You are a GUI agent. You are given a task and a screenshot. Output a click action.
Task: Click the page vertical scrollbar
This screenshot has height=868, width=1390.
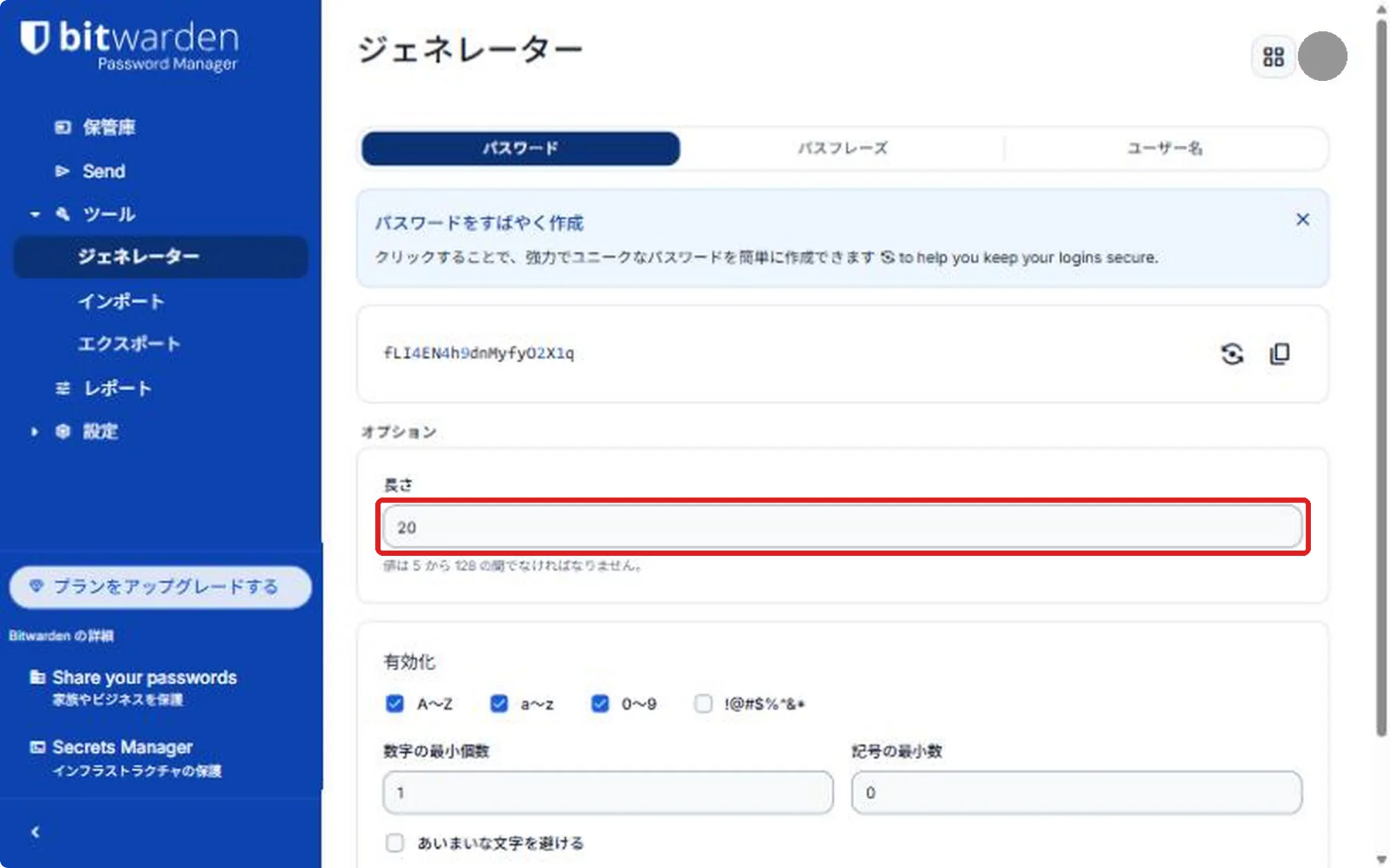(x=1381, y=377)
